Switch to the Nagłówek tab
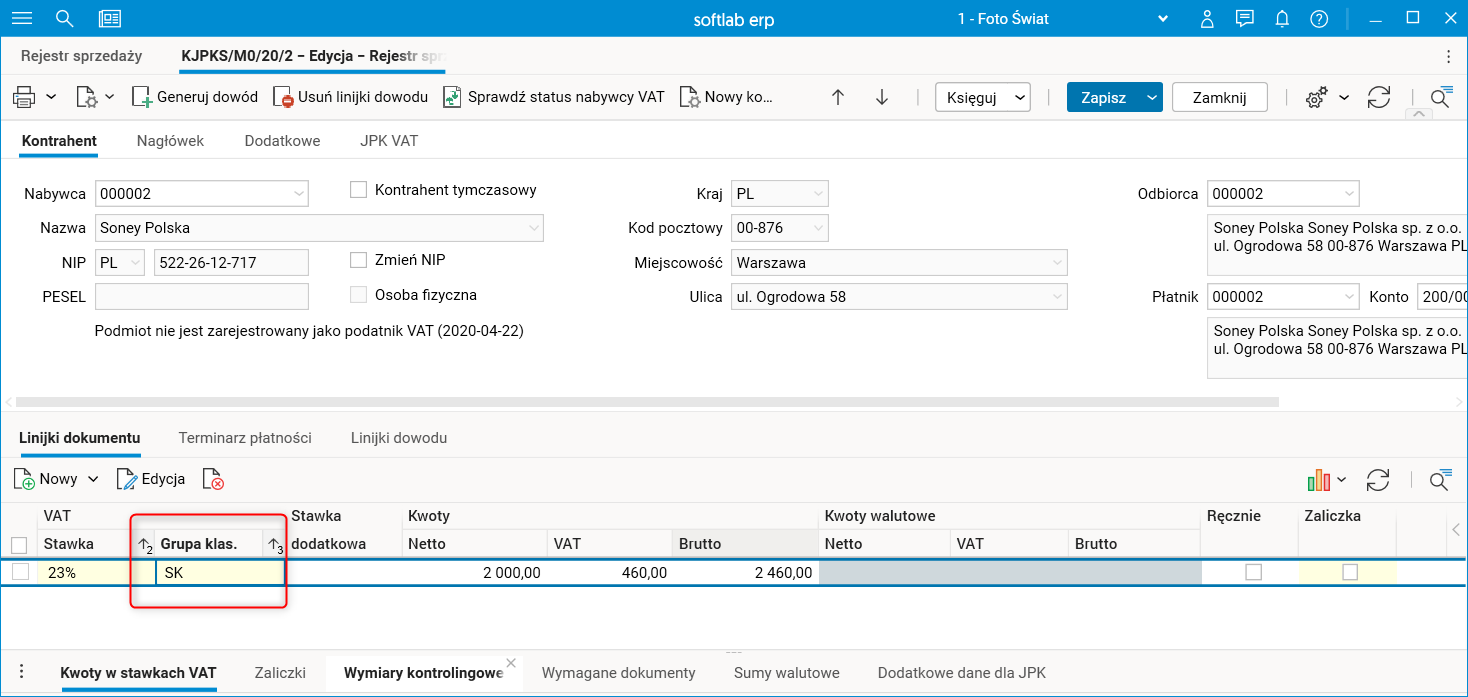This screenshot has width=1468, height=697. (x=170, y=141)
